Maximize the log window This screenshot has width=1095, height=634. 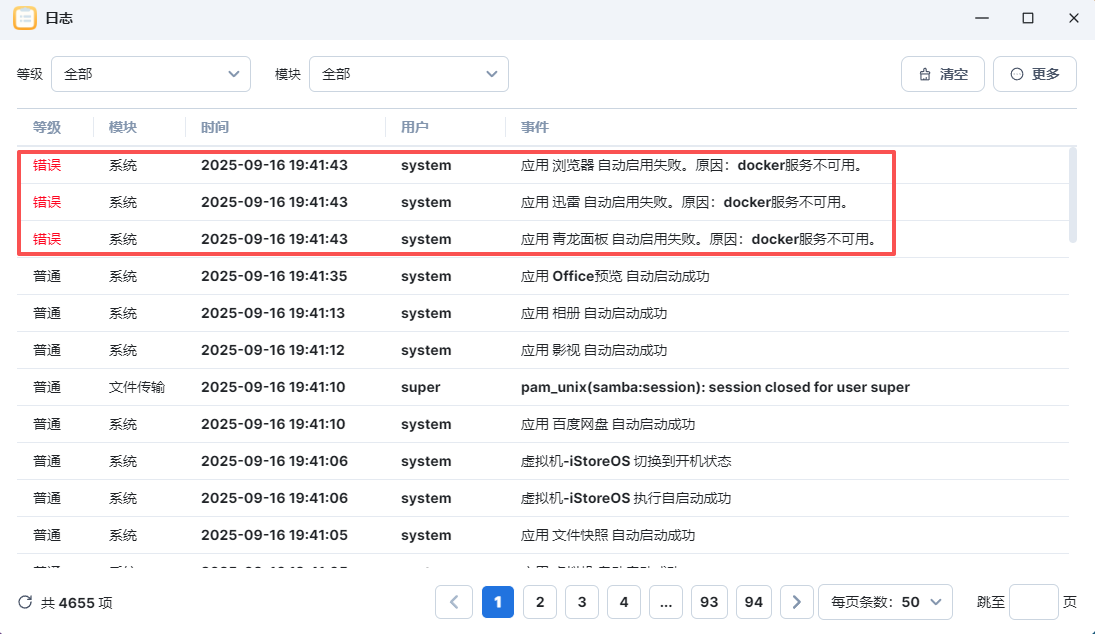1027,19
